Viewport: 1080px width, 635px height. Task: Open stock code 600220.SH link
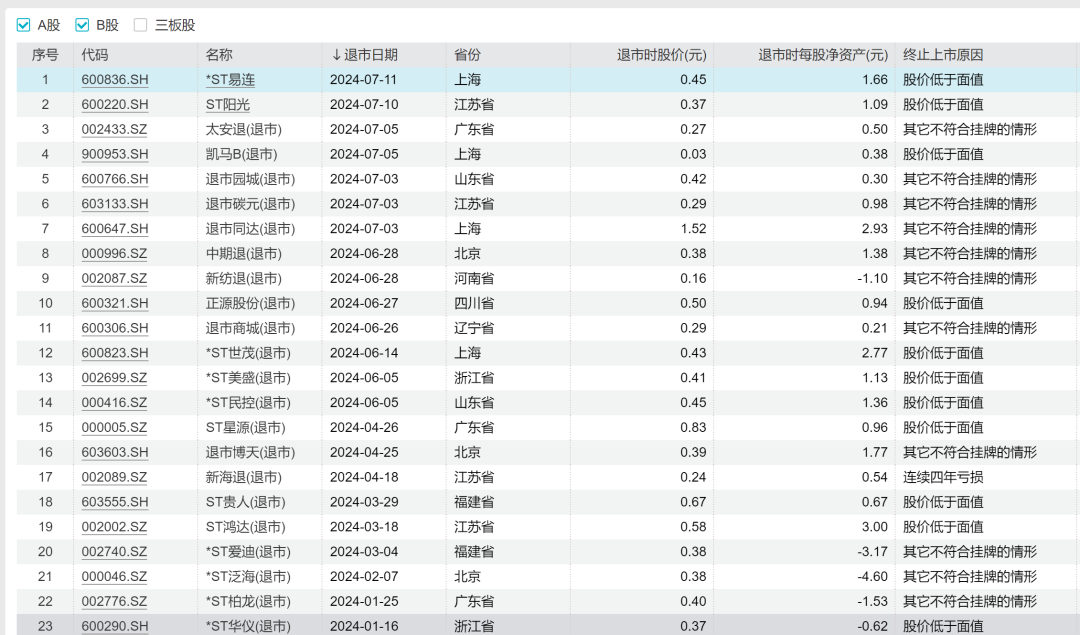coord(115,105)
